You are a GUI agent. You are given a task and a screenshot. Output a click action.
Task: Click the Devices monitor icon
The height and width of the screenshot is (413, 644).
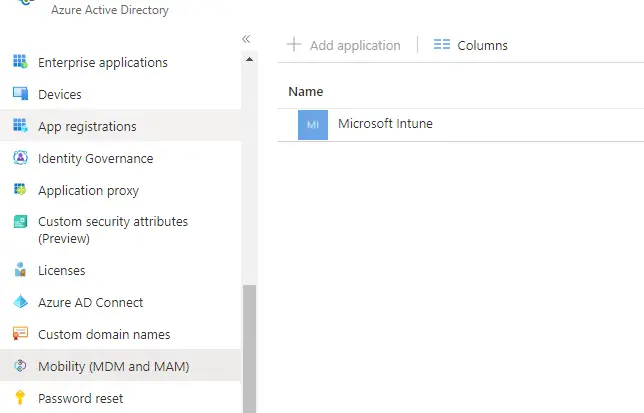tap(20, 94)
